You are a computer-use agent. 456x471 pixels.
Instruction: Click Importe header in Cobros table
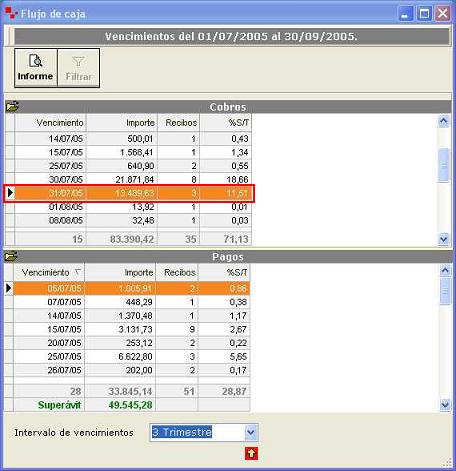tap(122, 123)
